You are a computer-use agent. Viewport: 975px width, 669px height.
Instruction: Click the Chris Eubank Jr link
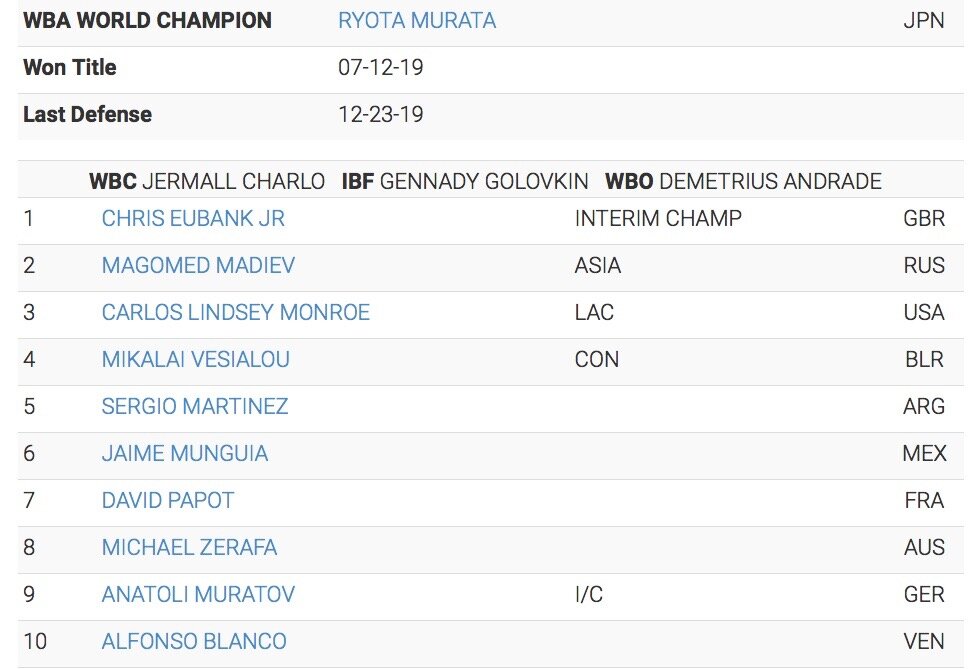point(193,218)
